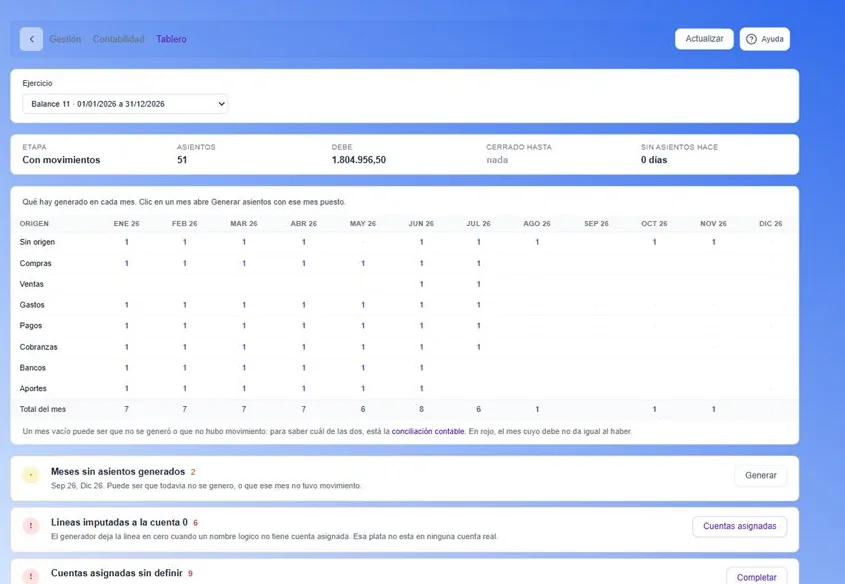Click the 0 días value
The image size is (845, 584).
point(654,160)
